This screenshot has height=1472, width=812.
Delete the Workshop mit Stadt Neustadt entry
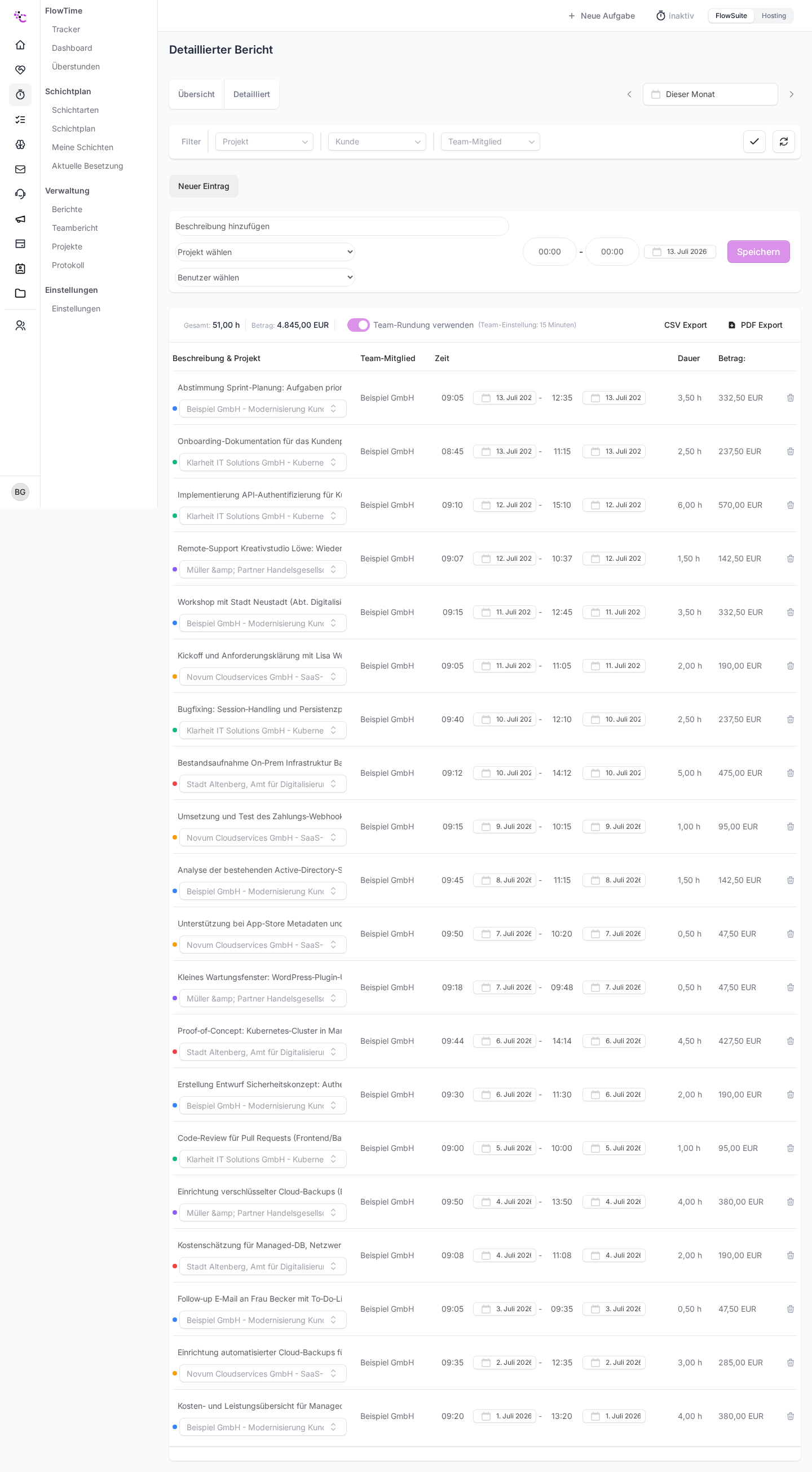[x=791, y=612]
